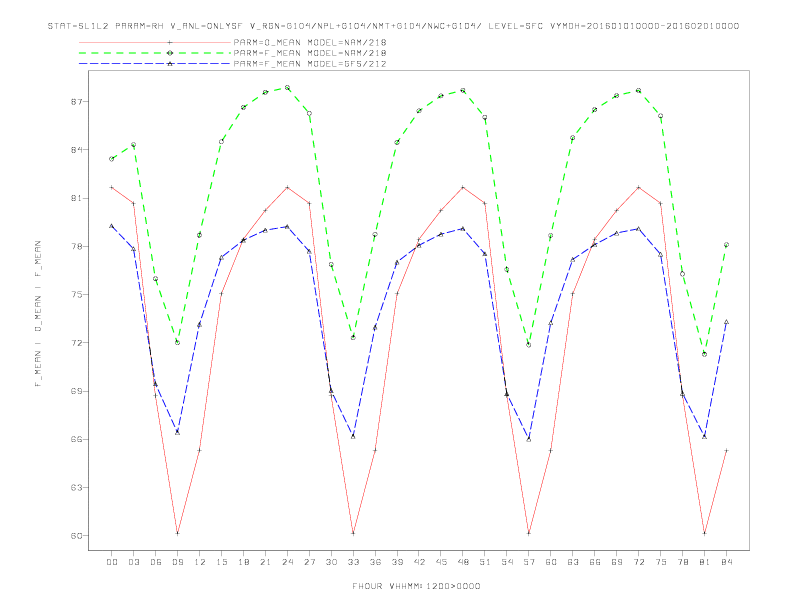792x612 pixels.
Task: Click x-axis forecast hour label 66
Action: coord(595,562)
